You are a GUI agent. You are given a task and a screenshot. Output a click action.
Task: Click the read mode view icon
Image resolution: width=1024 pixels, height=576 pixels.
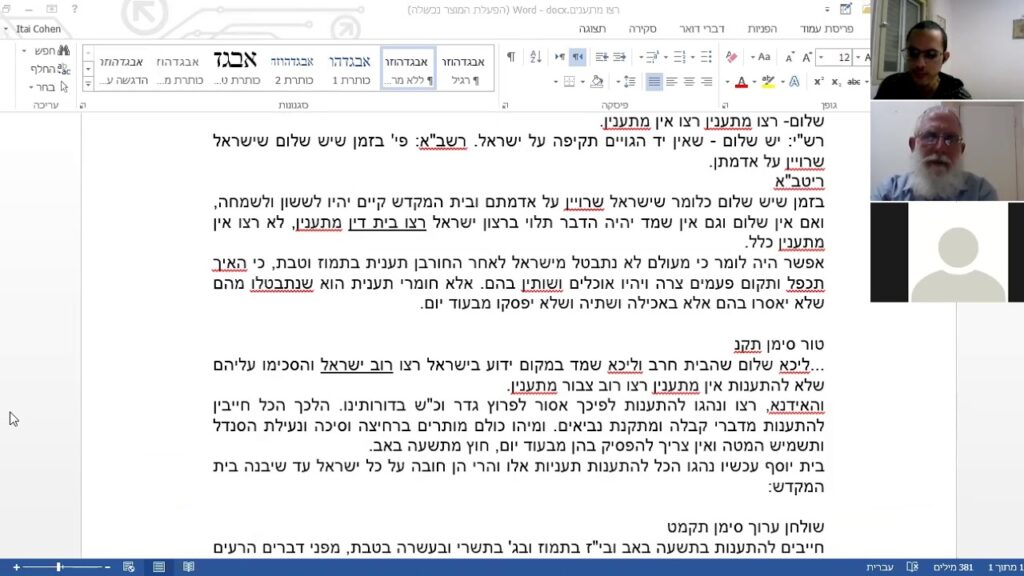(189, 567)
